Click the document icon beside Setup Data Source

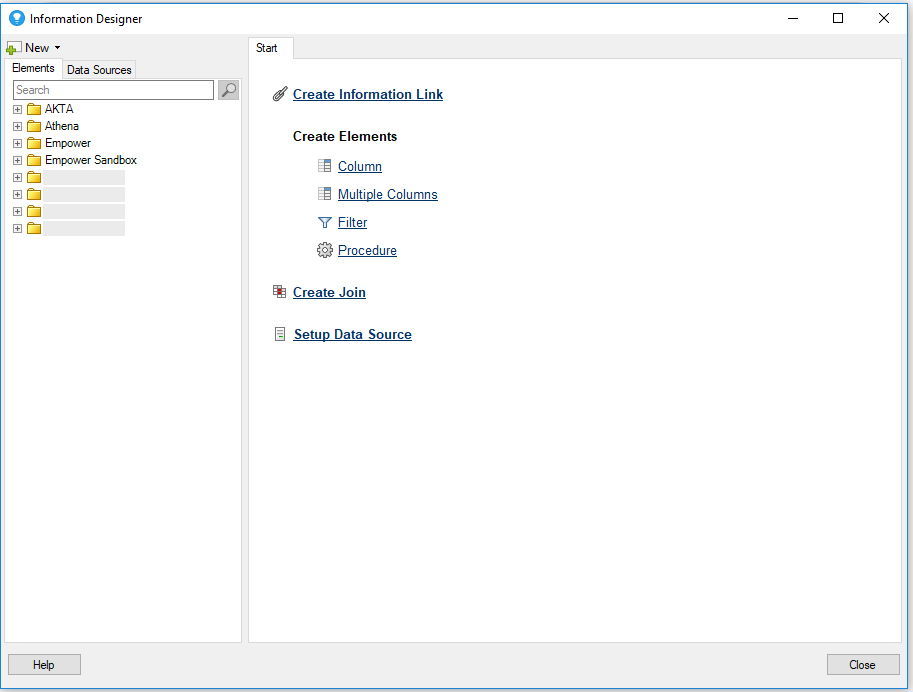tap(280, 334)
